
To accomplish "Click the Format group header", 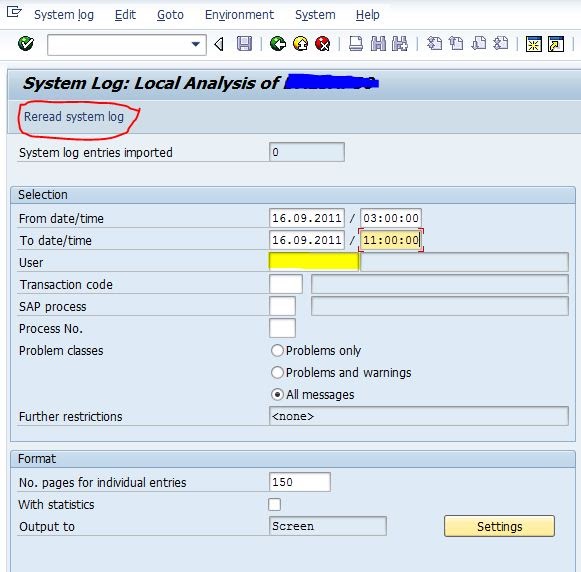I will click(293, 459).
